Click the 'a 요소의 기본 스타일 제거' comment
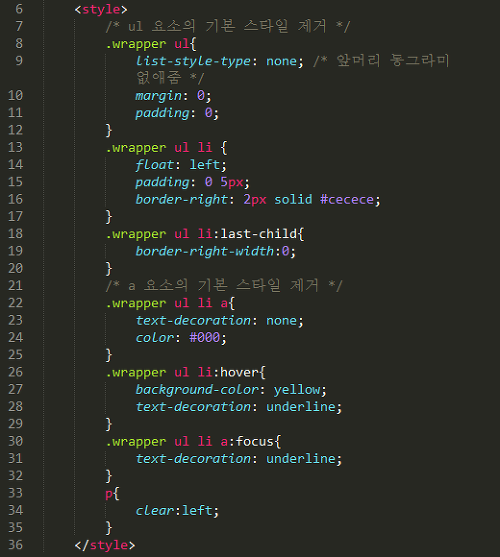500x557 pixels. (224, 286)
